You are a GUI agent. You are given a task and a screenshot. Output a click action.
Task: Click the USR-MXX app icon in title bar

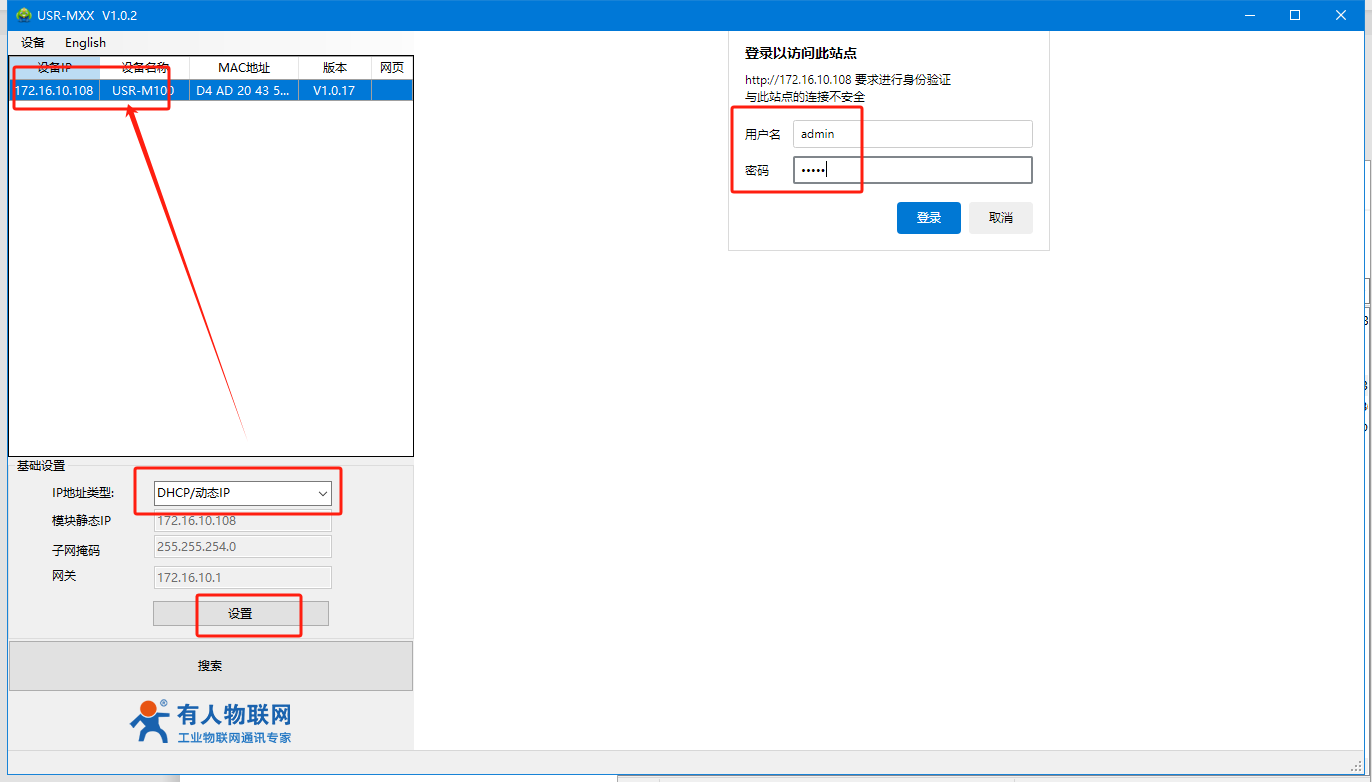coord(22,15)
